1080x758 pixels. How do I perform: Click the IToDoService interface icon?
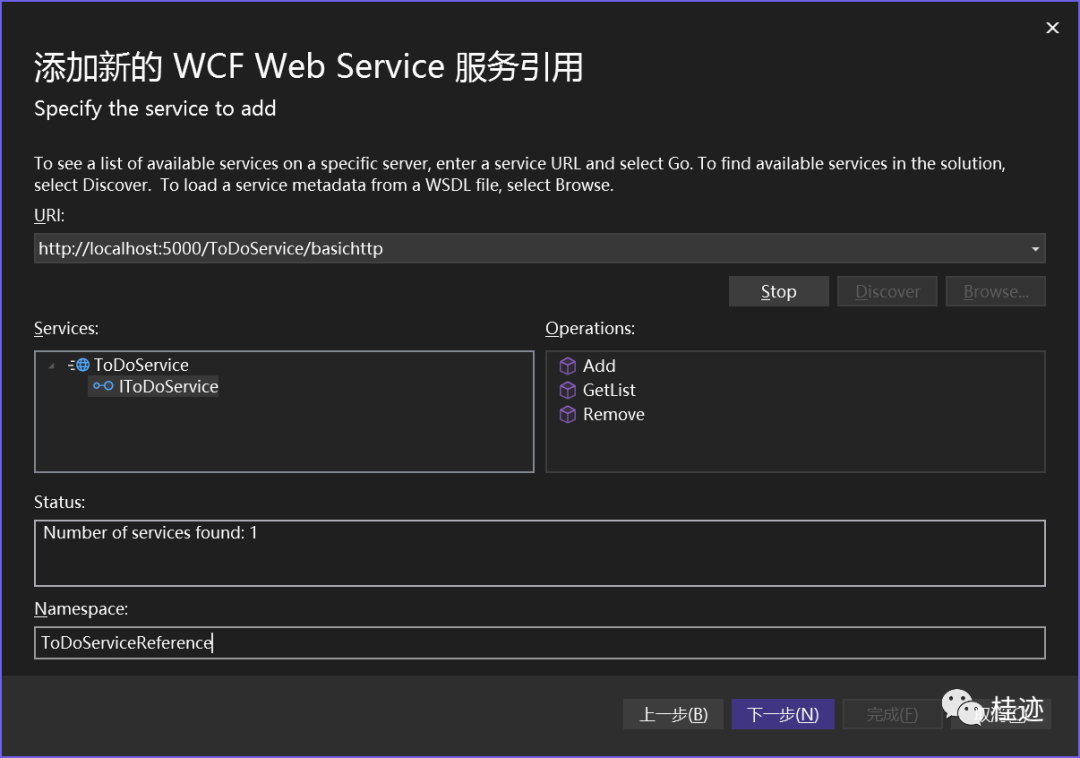(x=103, y=386)
